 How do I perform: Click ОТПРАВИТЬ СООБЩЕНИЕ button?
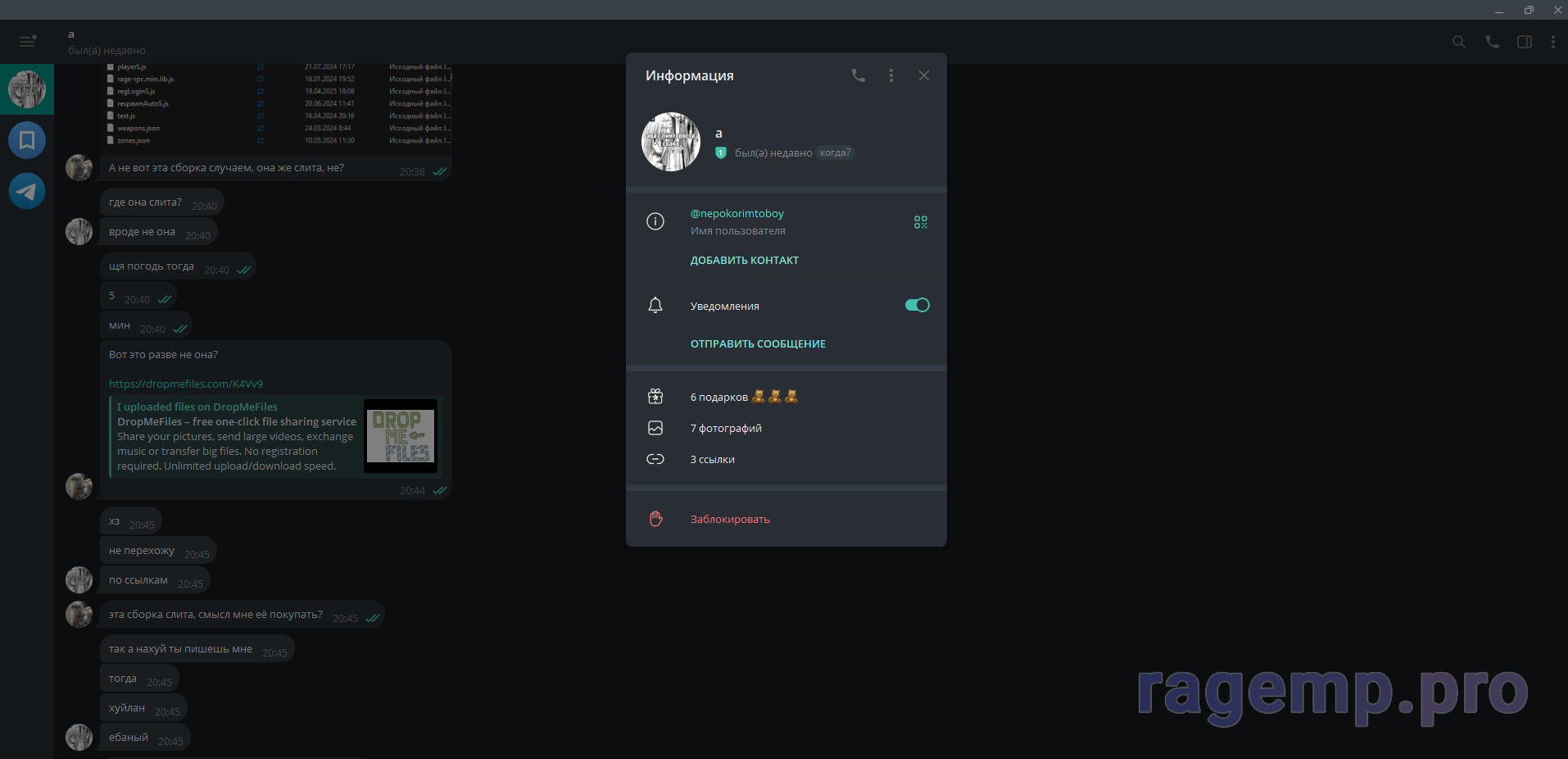758,344
